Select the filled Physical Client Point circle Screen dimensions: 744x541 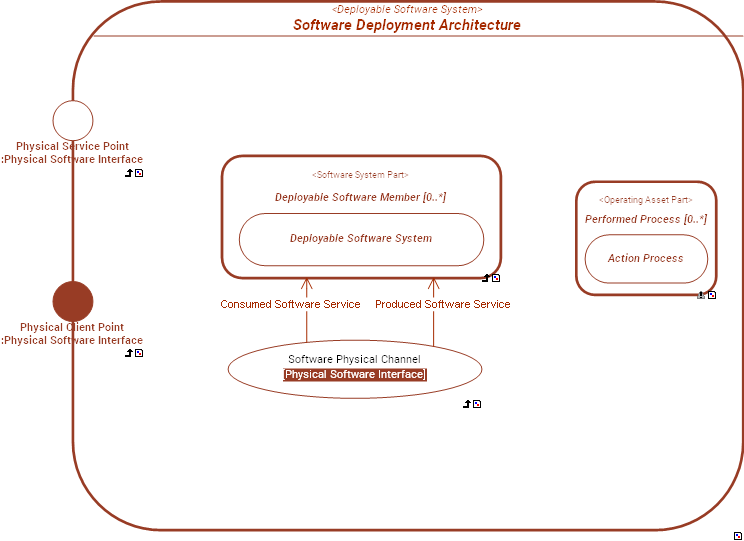(x=73, y=301)
